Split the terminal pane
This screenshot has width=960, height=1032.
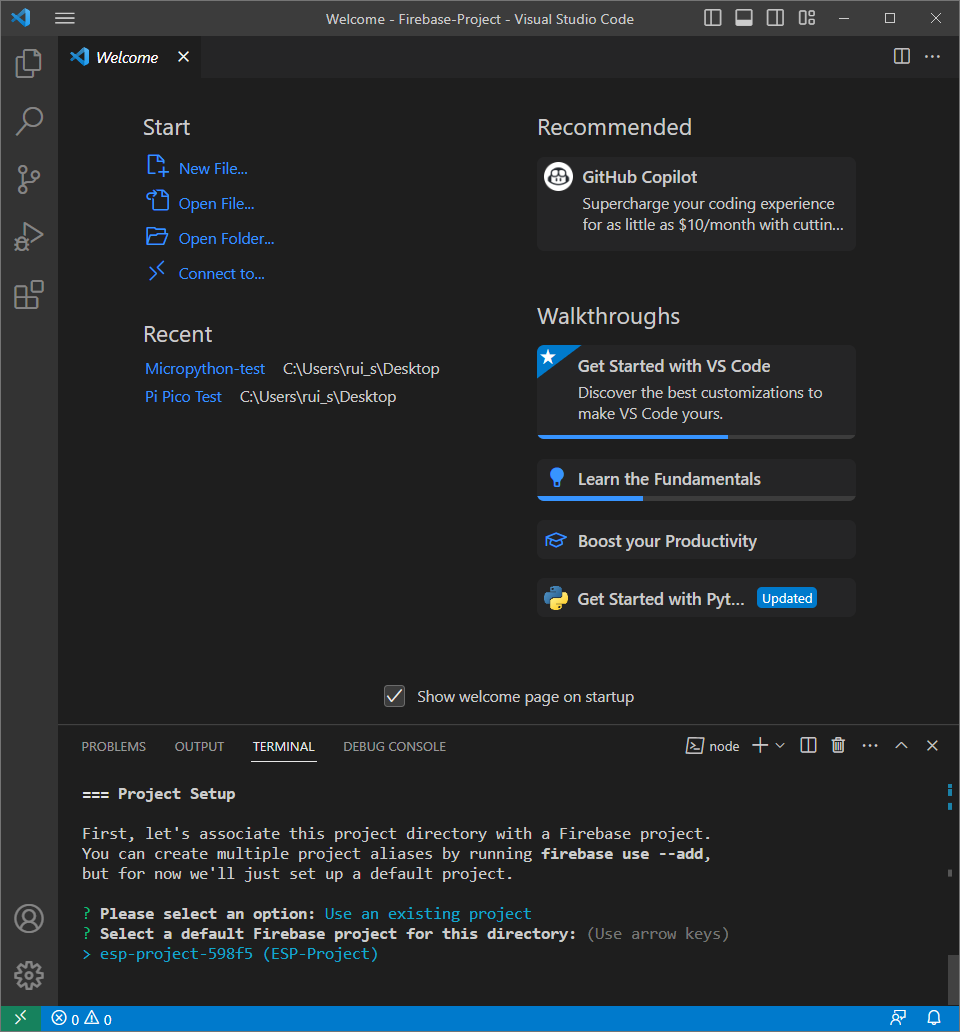click(x=808, y=745)
